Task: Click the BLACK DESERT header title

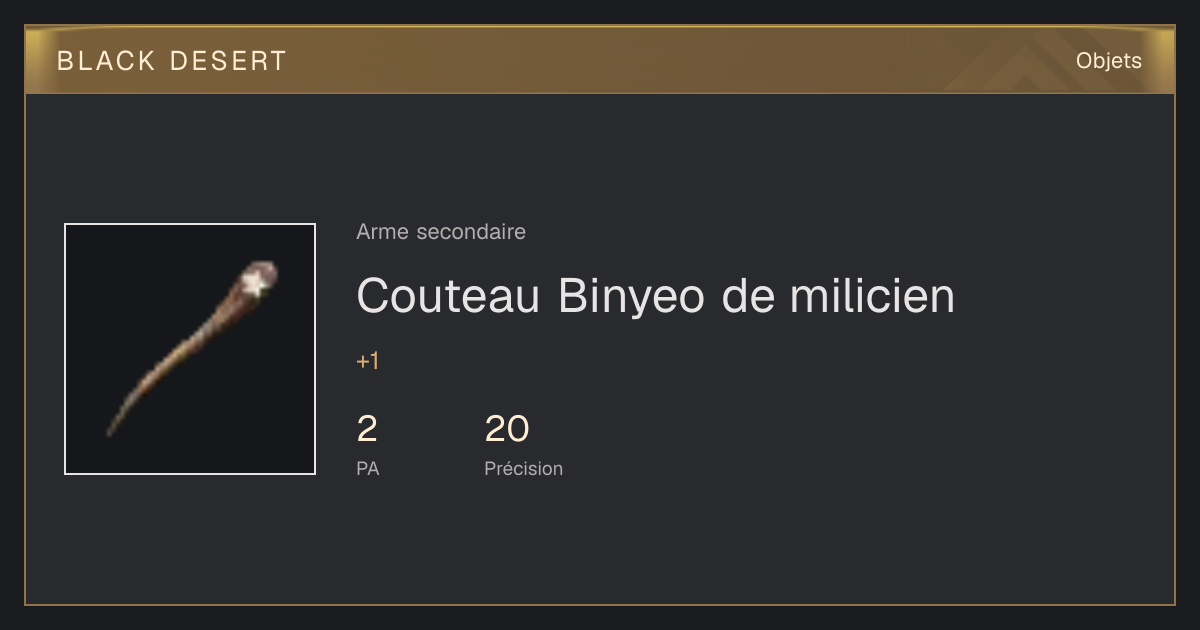Action: [172, 61]
